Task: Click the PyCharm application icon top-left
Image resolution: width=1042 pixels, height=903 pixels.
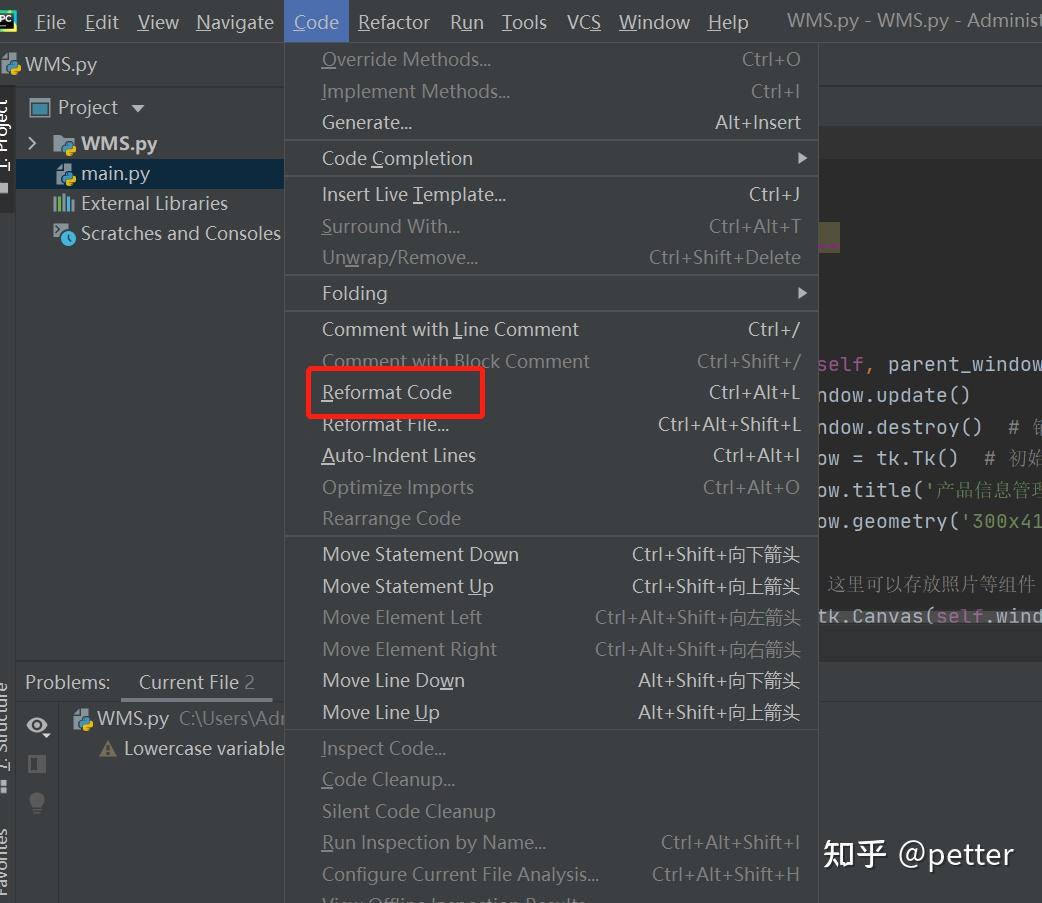Action: pyautogui.click(x=11, y=20)
